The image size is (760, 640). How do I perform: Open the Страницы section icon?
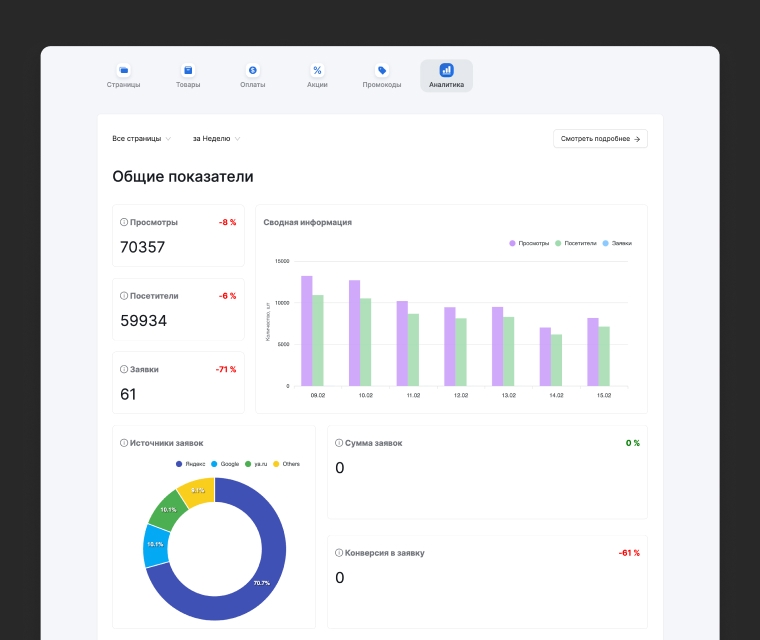[124, 70]
